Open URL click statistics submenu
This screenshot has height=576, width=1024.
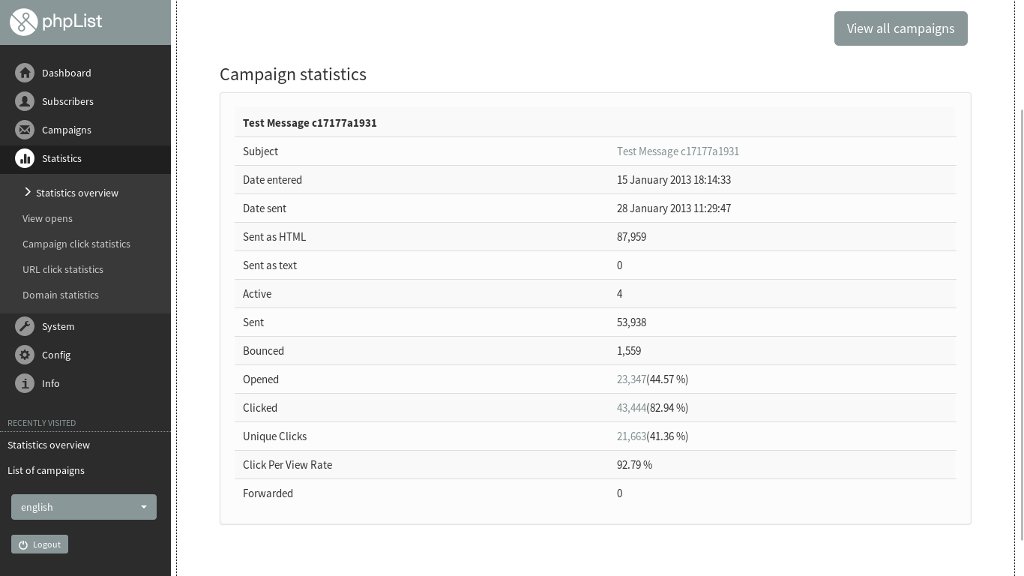(63, 269)
